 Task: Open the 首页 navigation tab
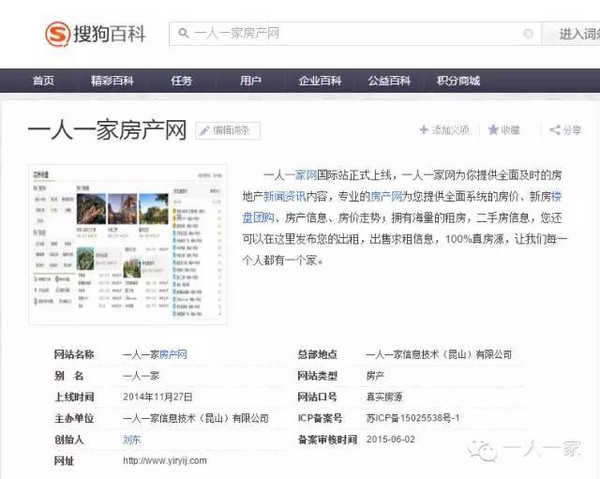(43, 81)
